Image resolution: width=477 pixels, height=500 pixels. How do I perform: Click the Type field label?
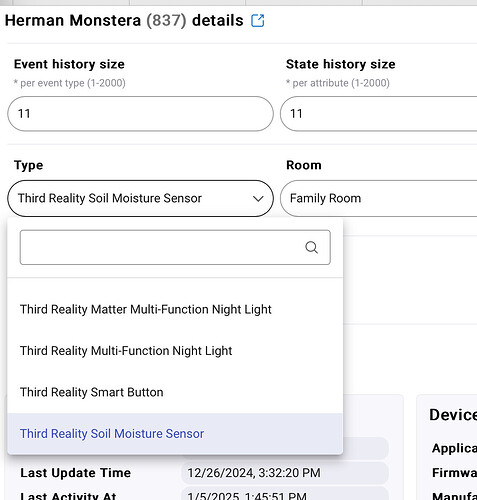[28, 165]
